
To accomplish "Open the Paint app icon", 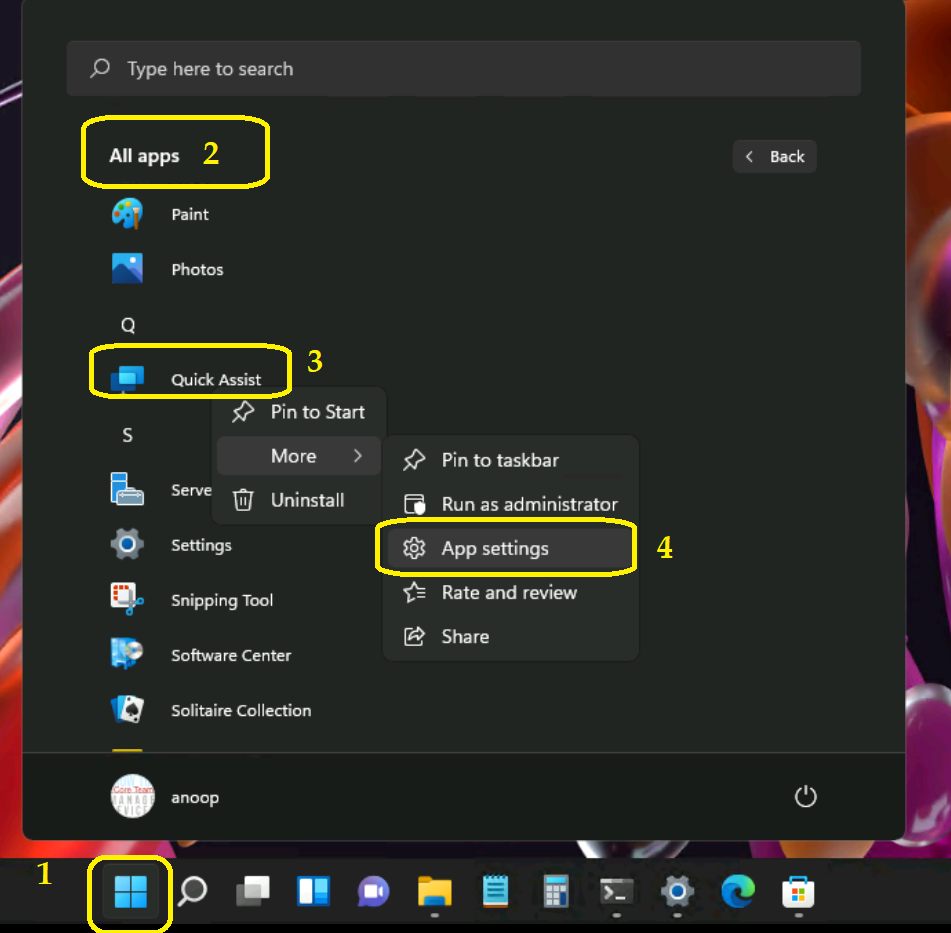I will click(x=127, y=214).
